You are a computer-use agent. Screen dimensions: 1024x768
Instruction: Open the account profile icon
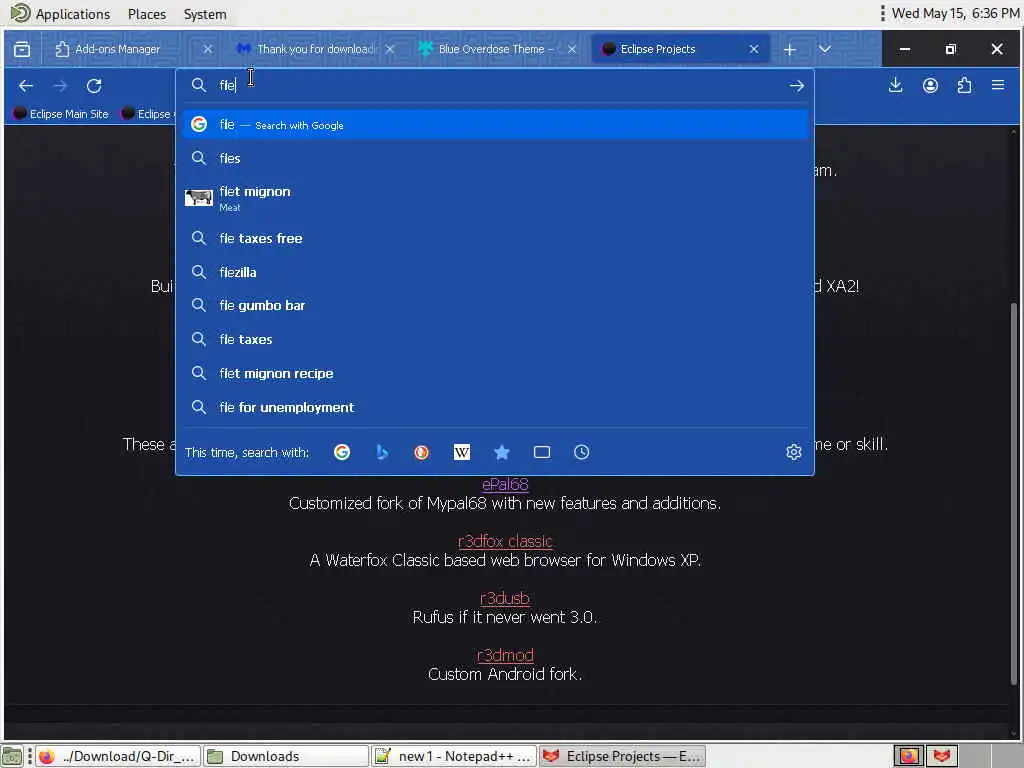930,86
